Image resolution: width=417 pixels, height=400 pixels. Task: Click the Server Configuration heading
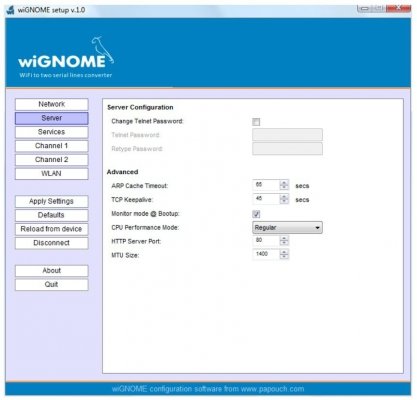[140, 108]
